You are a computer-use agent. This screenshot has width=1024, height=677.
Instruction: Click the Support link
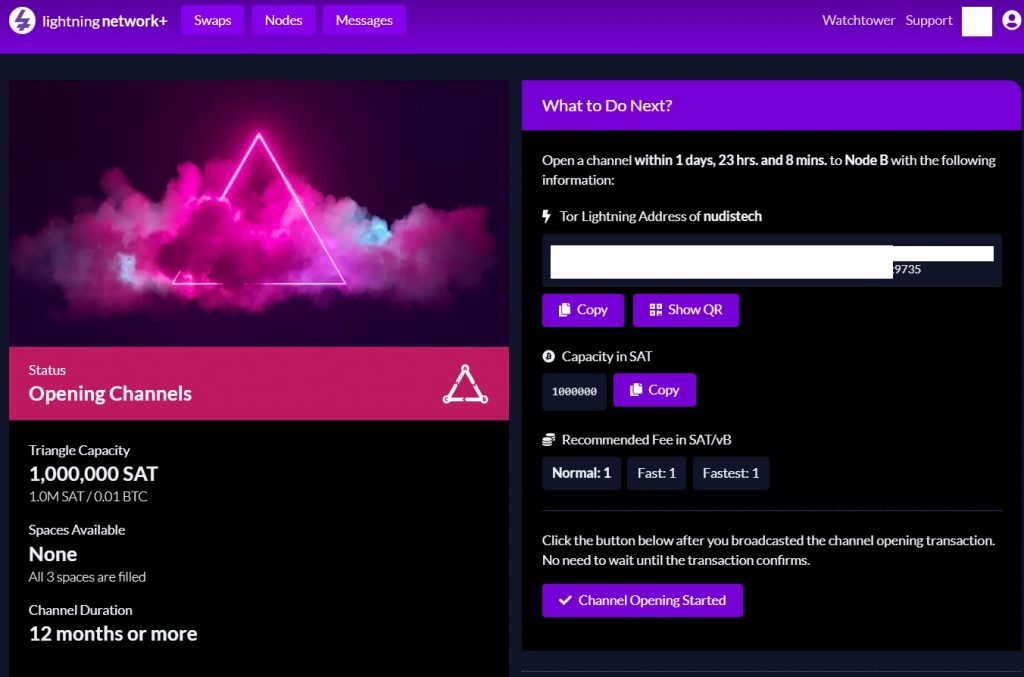pyautogui.click(x=929, y=20)
